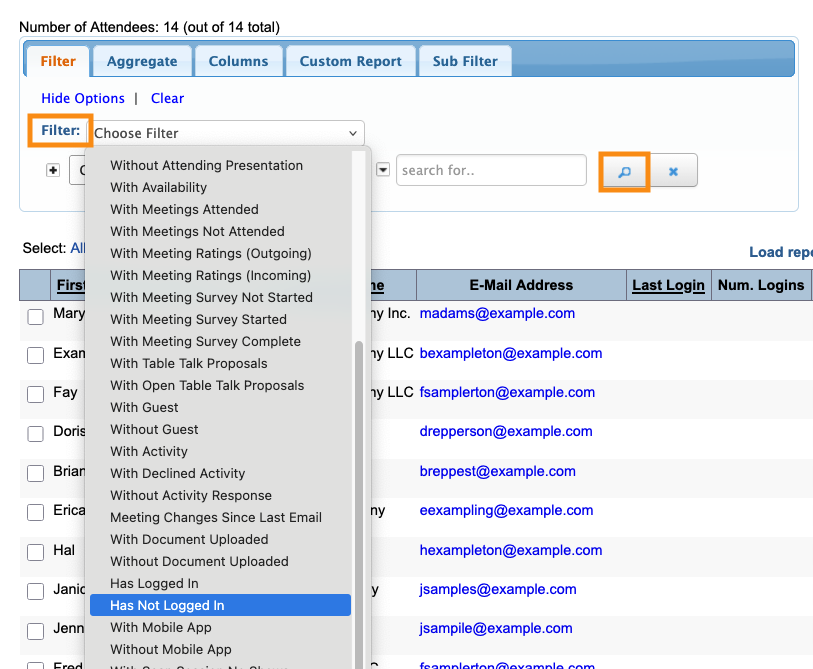This screenshot has width=813, height=669.
Task: Select 'With Guest' filter option
Action: 220,408
